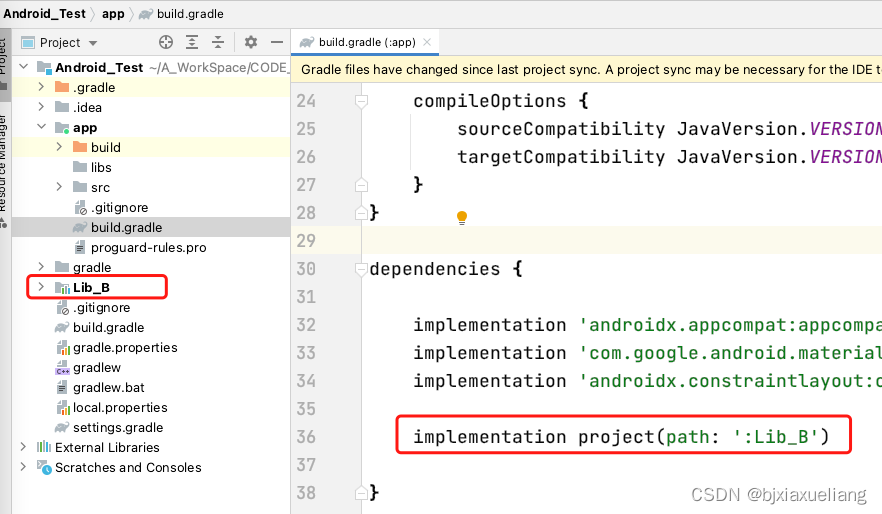Click the yellow lightbulb quick-fix icon

click(462, 218)
